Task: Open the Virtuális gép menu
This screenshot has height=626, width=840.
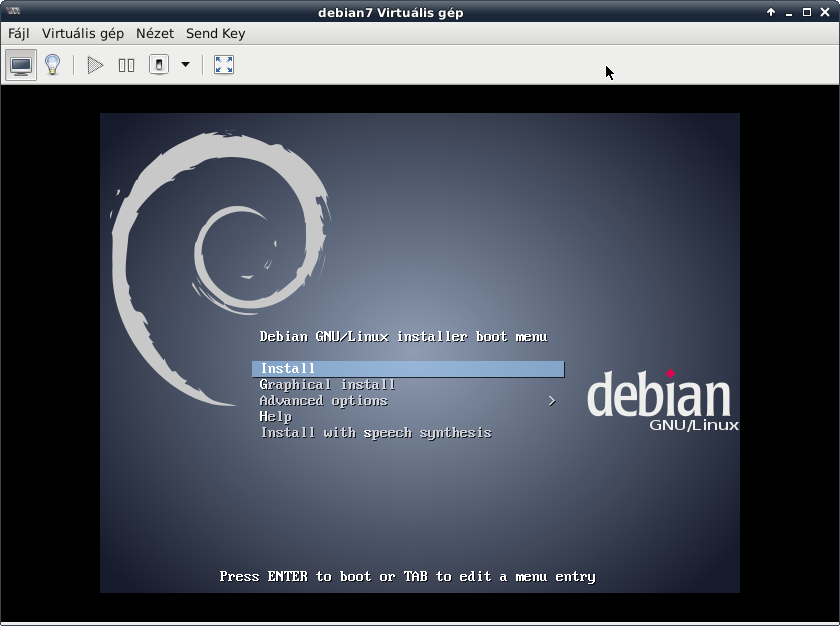Action: coord(83,33)
